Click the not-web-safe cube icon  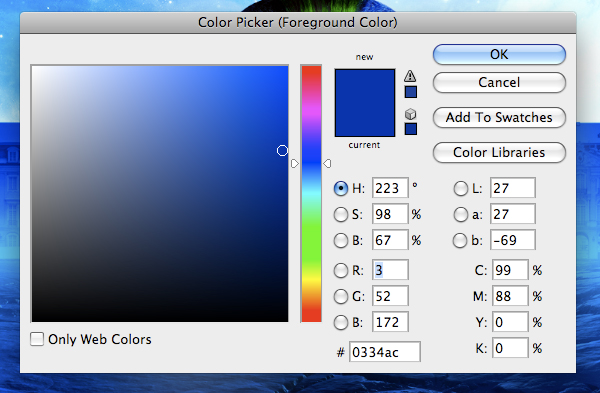pyautogui.click(x=410, y=114)
